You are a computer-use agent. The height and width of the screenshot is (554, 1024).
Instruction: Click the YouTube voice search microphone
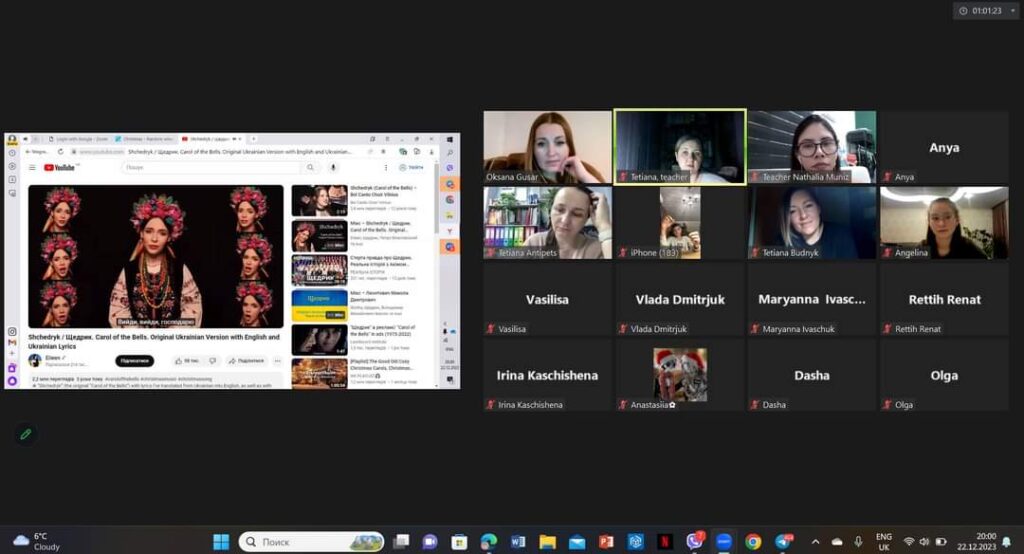coord(333,167)
